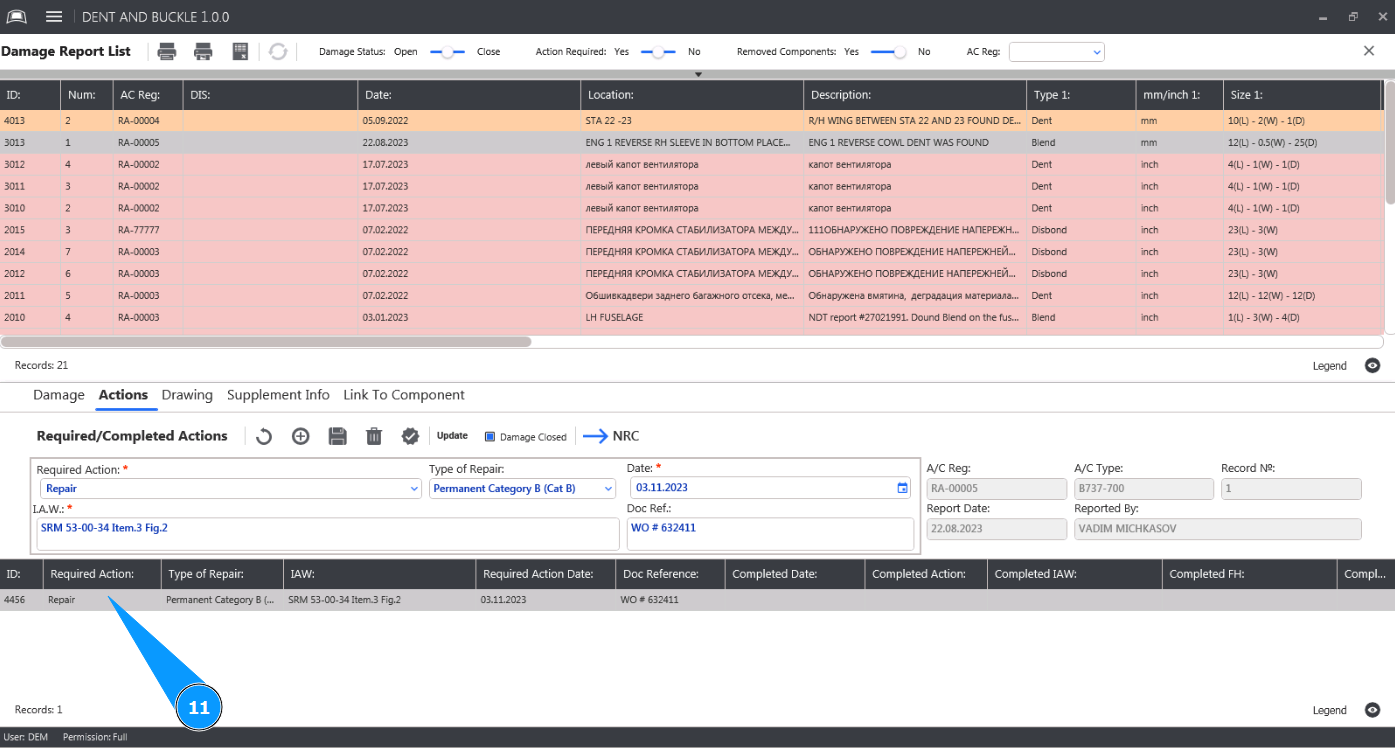Toggle the Damage Status Open/Close switch

point(447,52)
